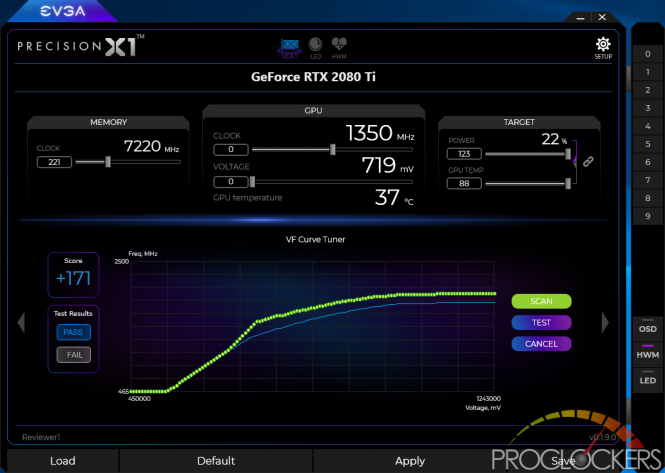Click the GPU voltage slider handle

tap(252, 182)
